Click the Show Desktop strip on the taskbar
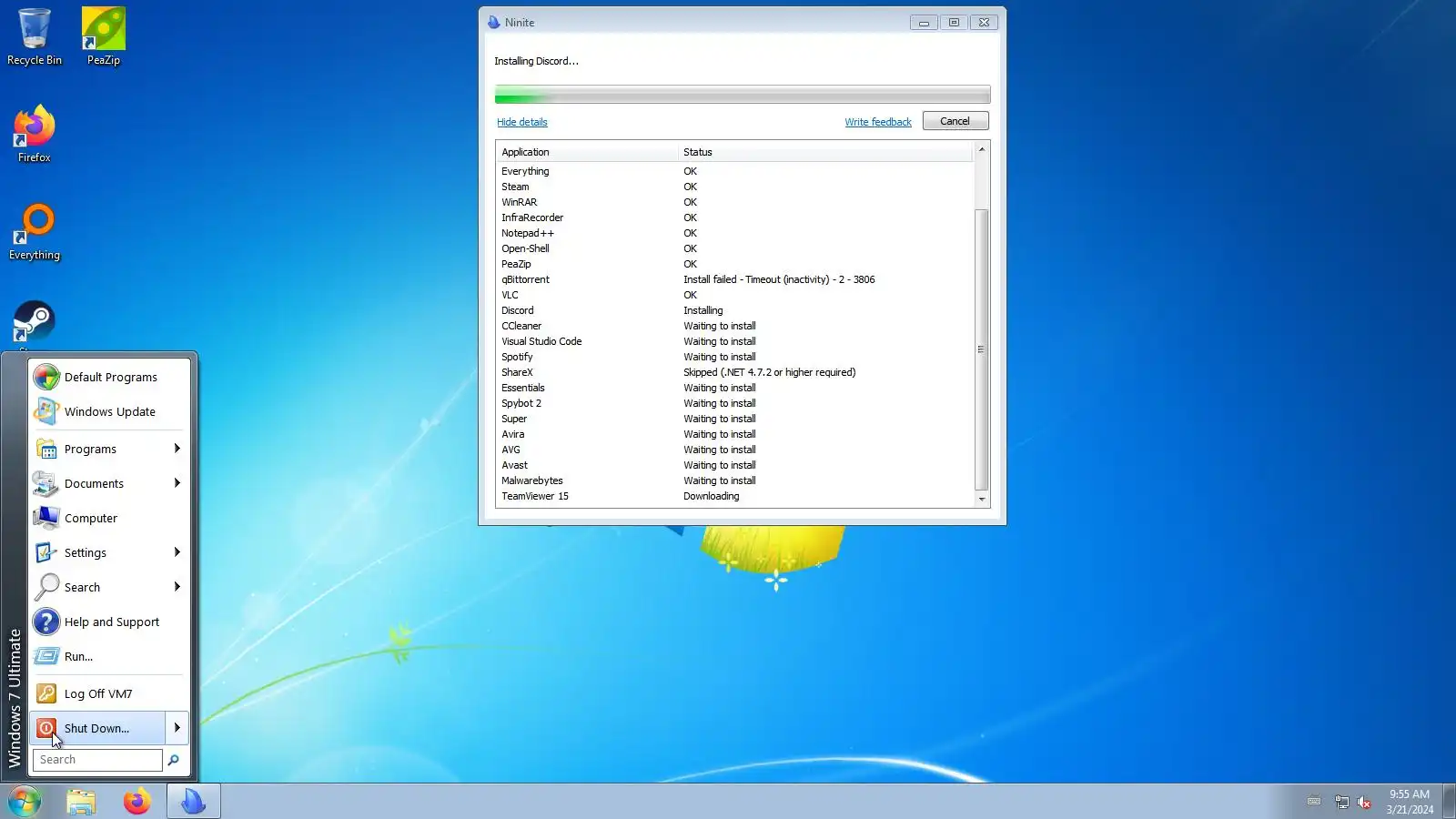Screen dimensions: 1456x819 [1450, 802]
